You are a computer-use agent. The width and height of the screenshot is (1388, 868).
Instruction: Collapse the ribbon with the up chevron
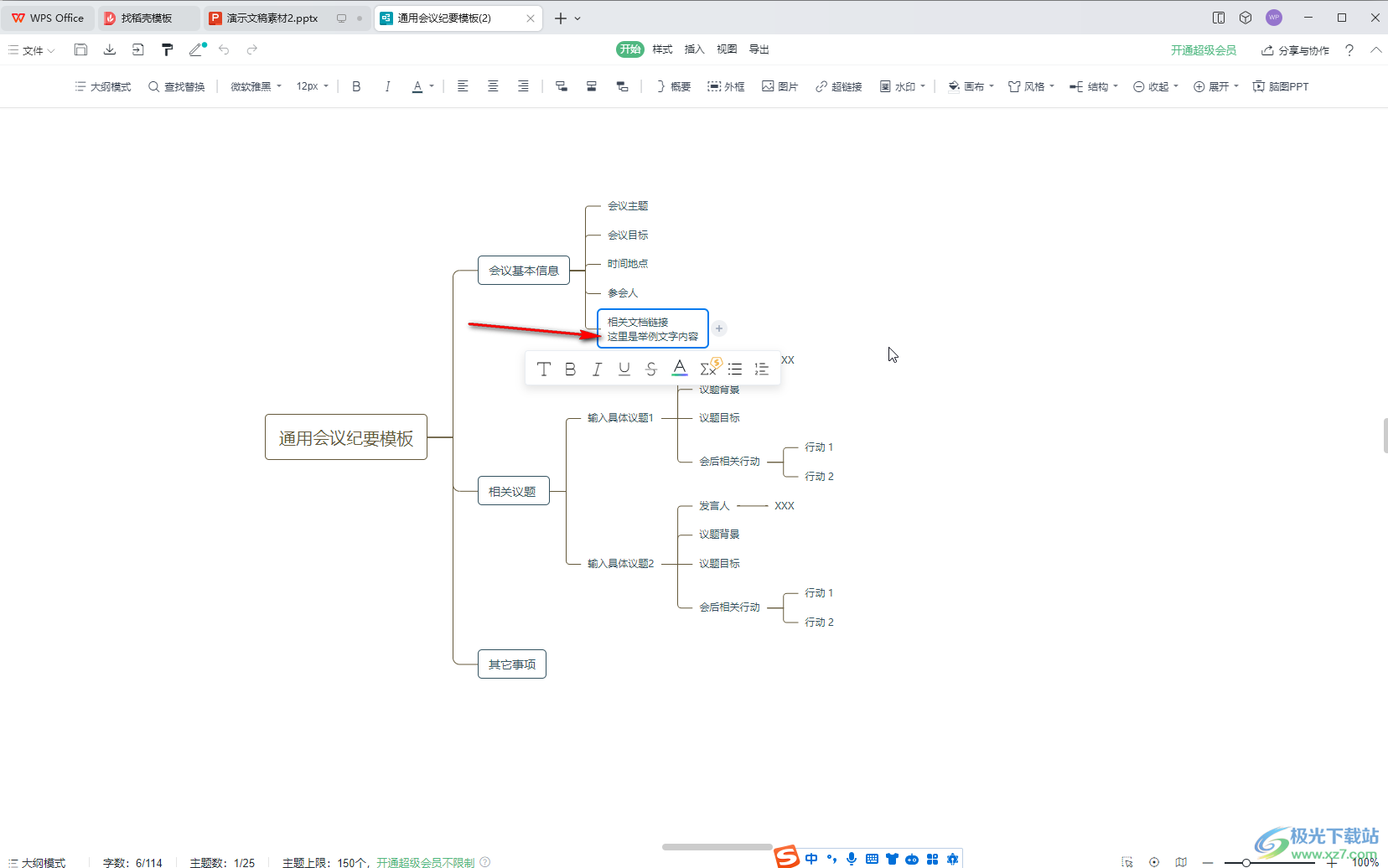point(1376,50)
